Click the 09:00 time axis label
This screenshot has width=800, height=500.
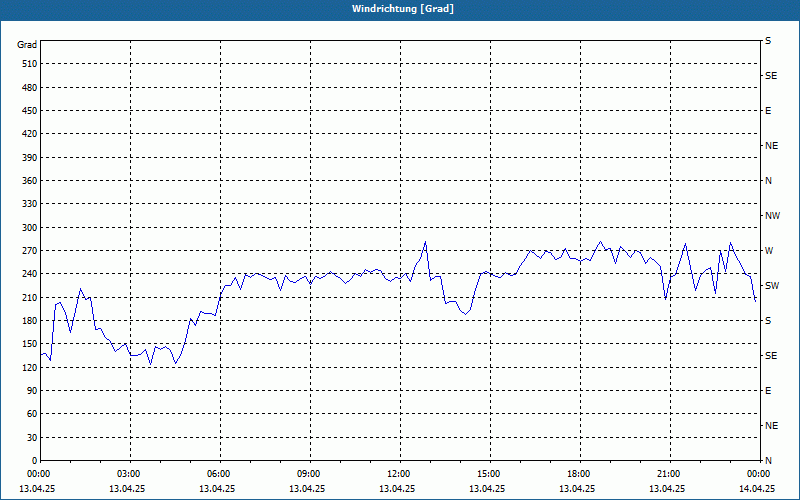pos(310,474)
